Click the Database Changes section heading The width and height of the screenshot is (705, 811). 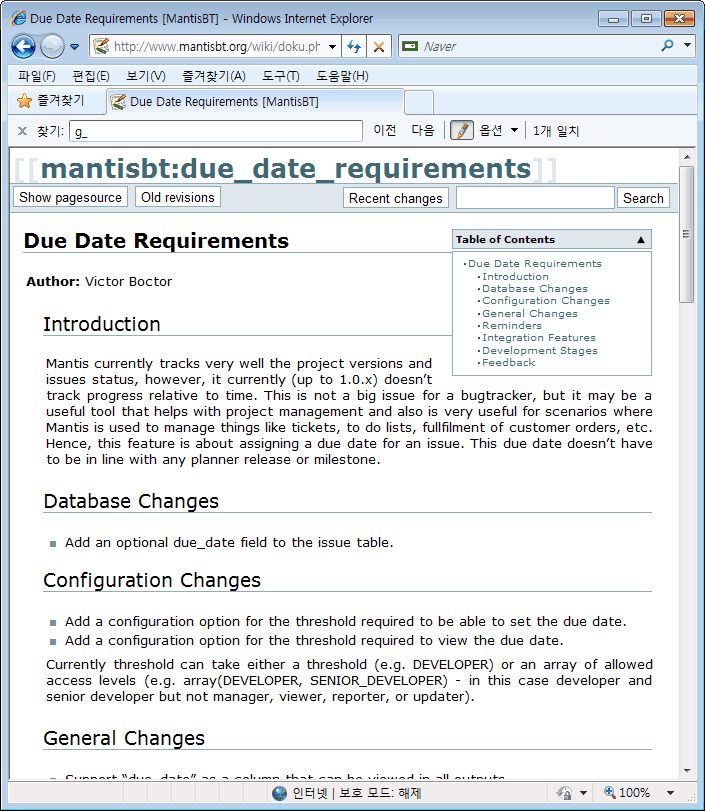pos(131,501)
